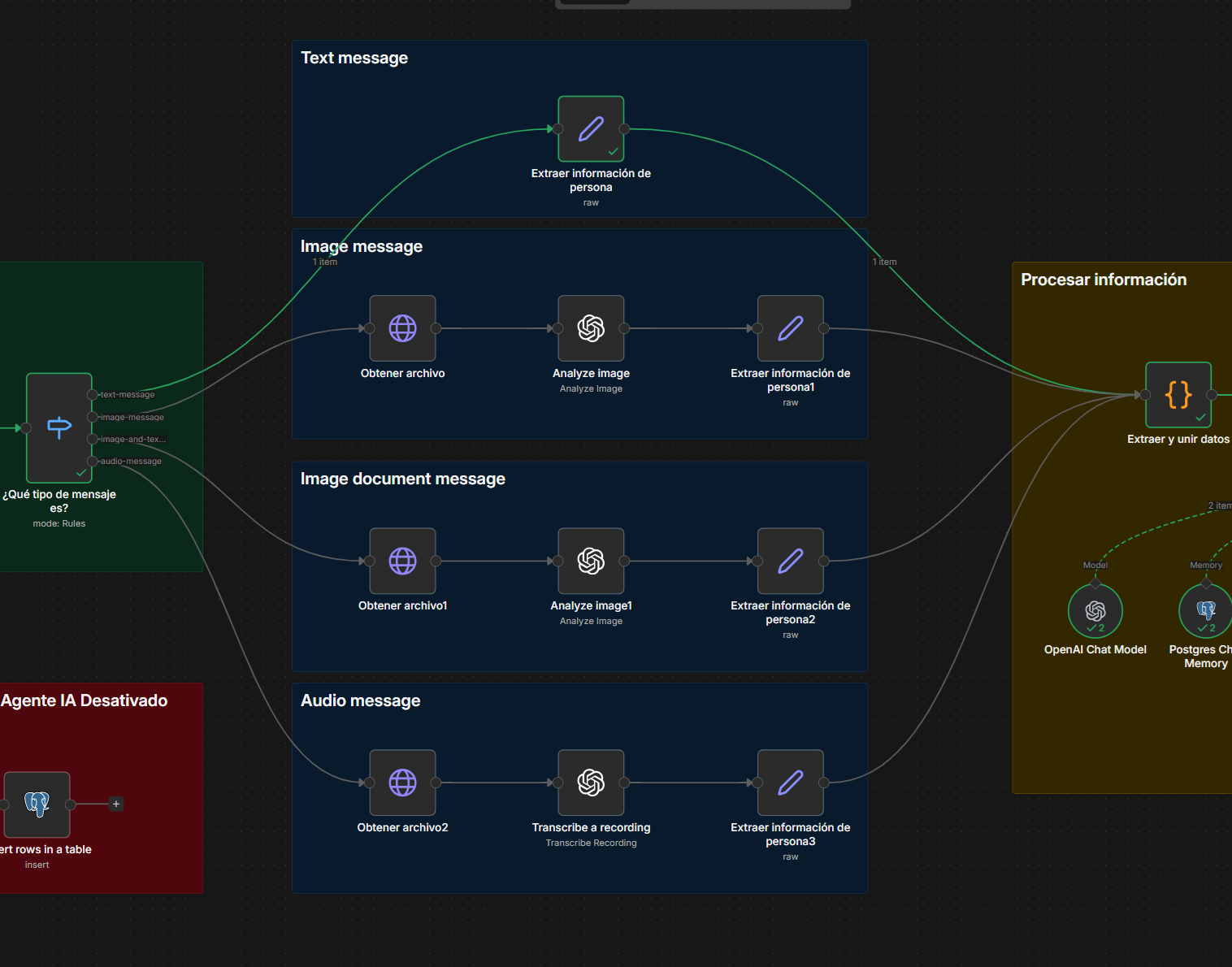
Task: Click the 'audio-message' output connector
Action: tap(93, 462)
